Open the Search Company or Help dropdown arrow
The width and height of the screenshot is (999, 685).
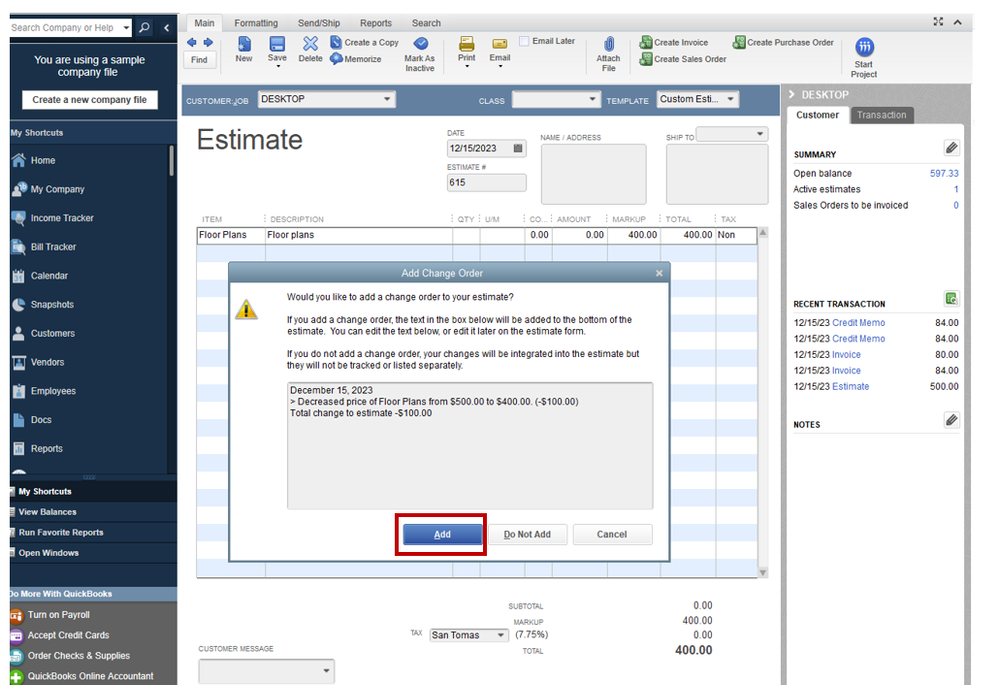(126, 27)
